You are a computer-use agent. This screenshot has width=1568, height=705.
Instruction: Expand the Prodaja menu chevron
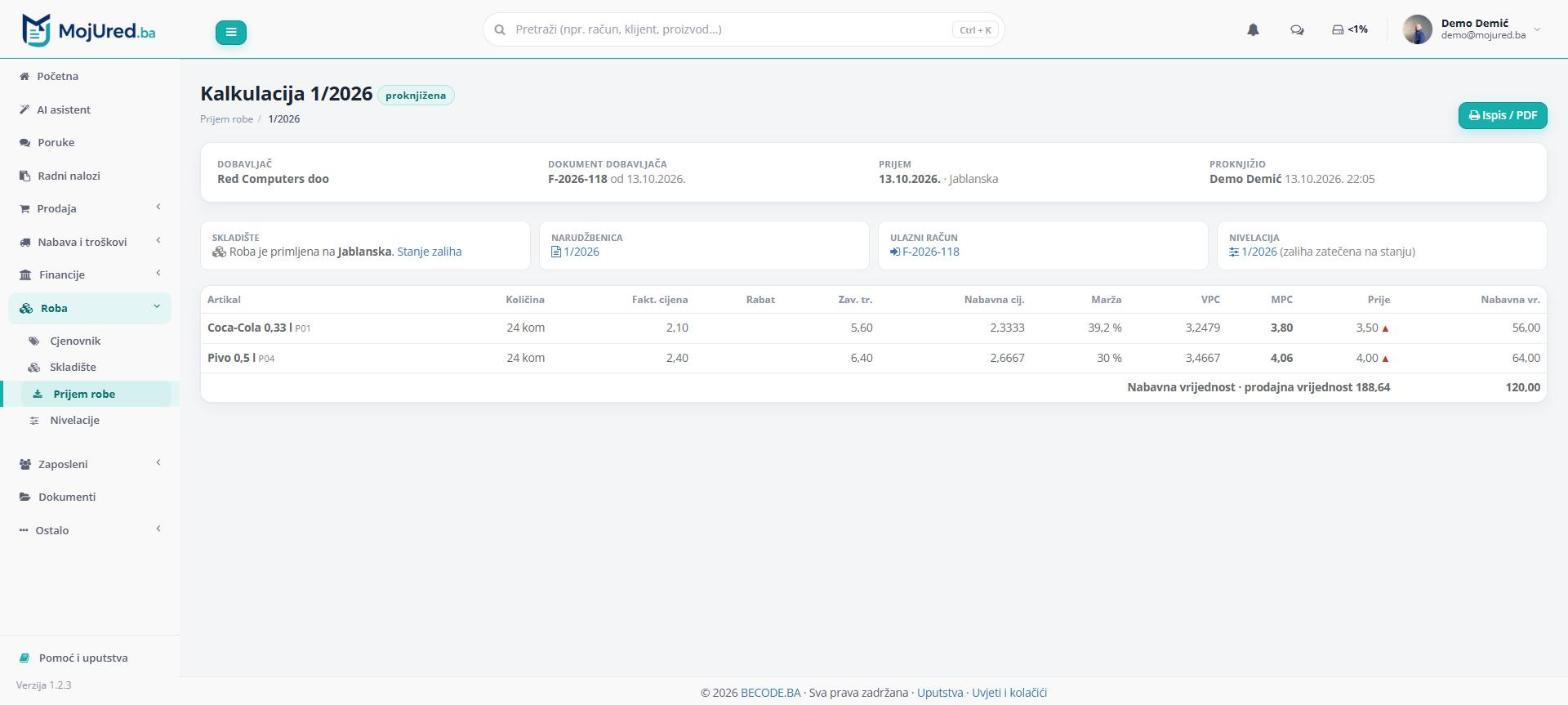coord(157,208)
